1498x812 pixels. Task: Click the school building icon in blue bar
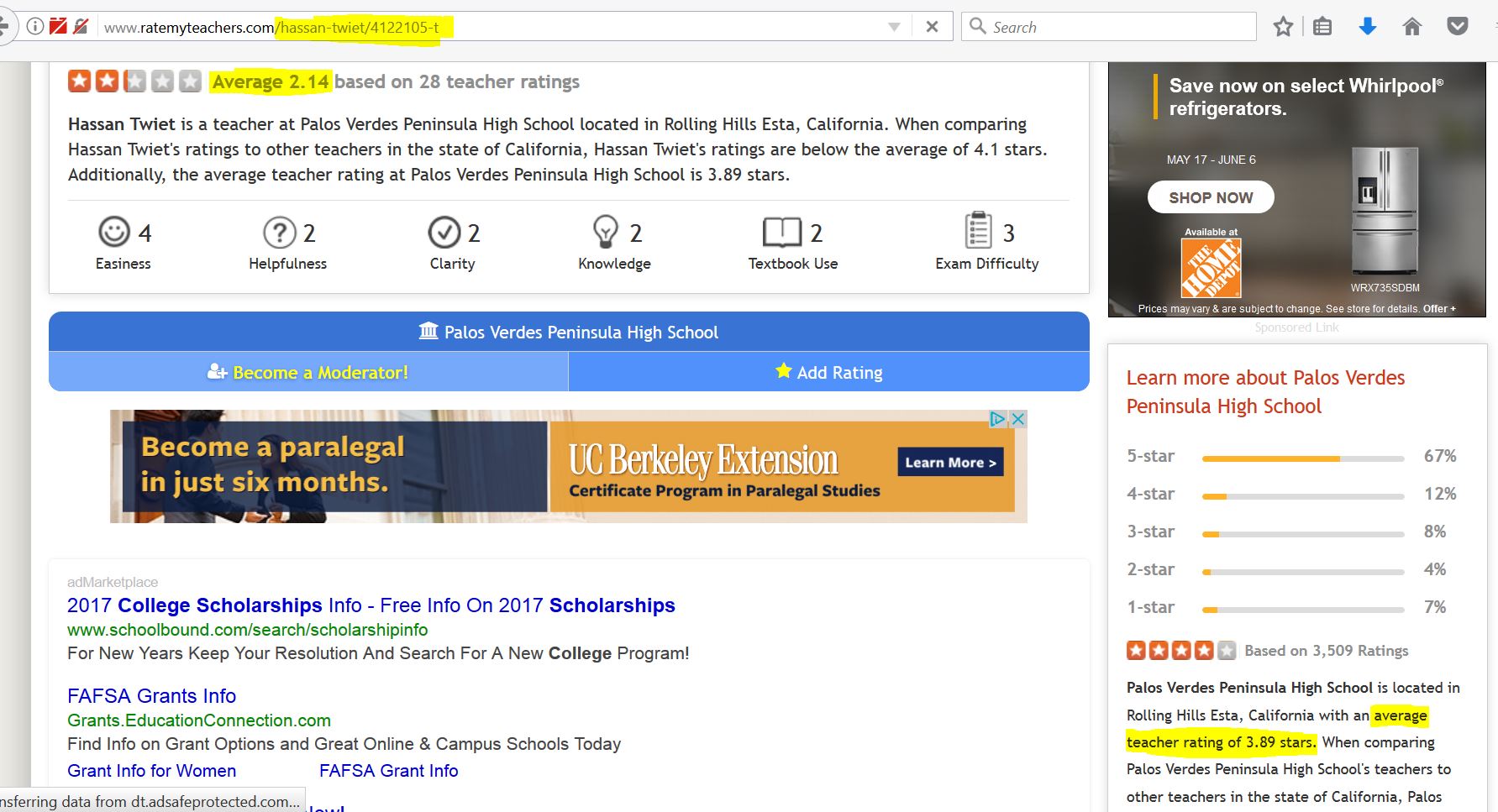pyautogui.click(x=428, y=331)
